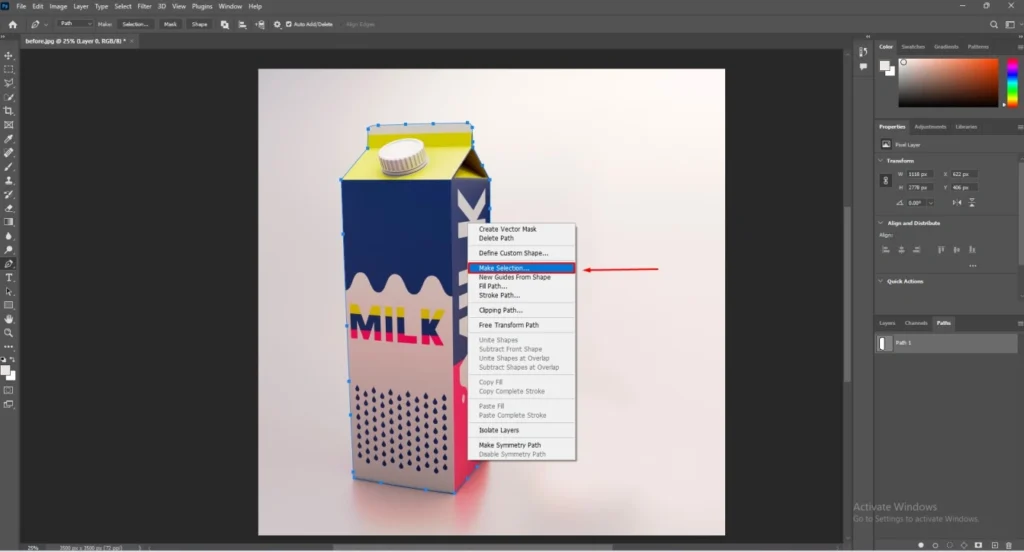Select the Healing Brush tool

[8, 153]
